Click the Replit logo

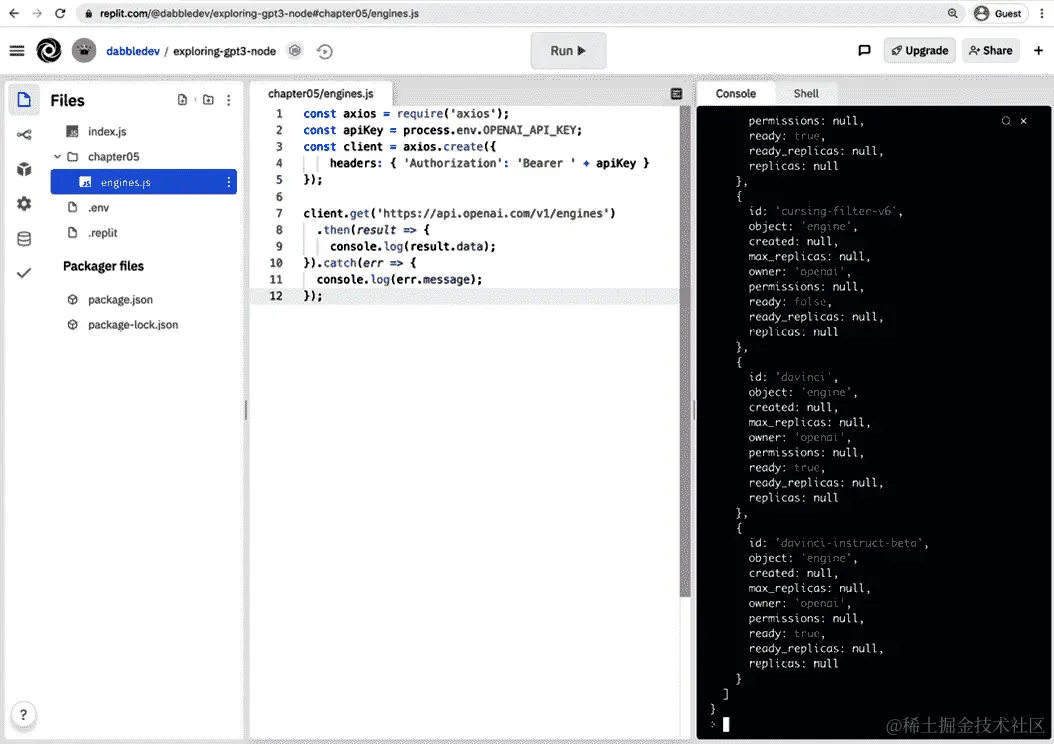(x=49, y=50)
